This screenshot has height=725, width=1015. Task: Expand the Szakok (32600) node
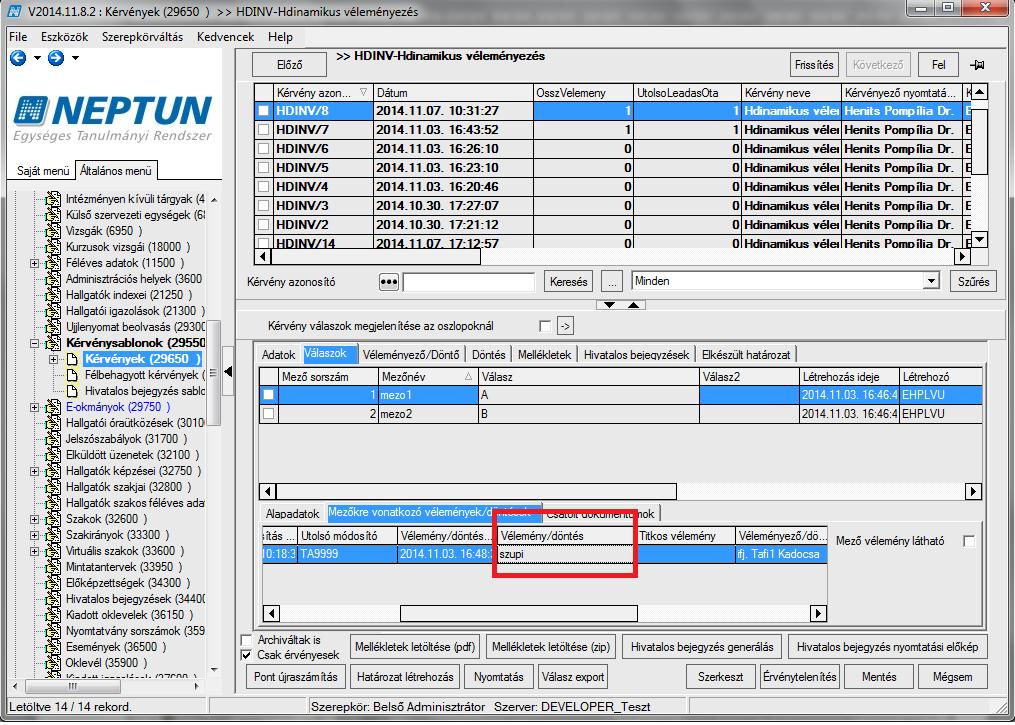[35, 519]
